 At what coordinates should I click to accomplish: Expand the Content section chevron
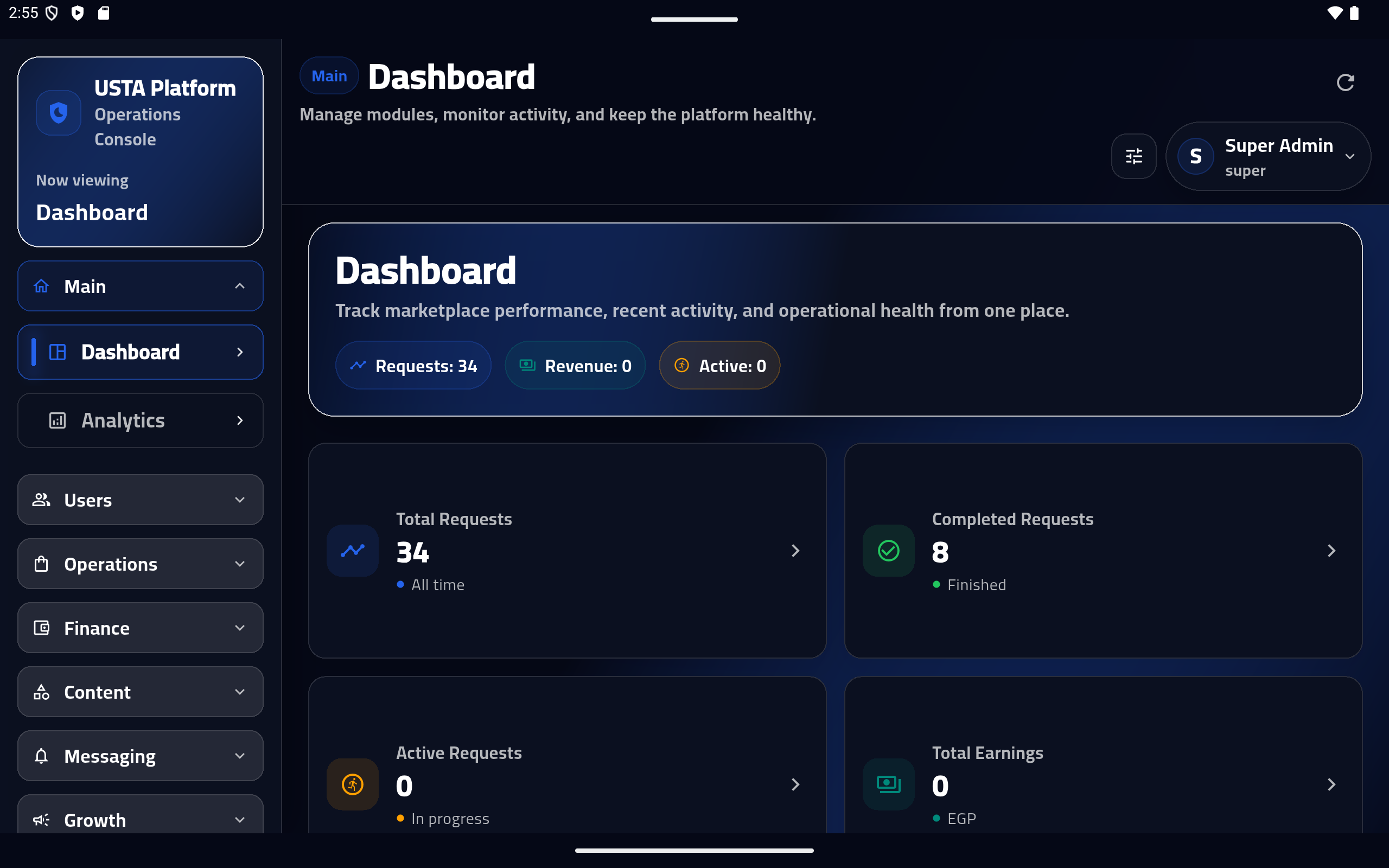[x=240, y=692]
